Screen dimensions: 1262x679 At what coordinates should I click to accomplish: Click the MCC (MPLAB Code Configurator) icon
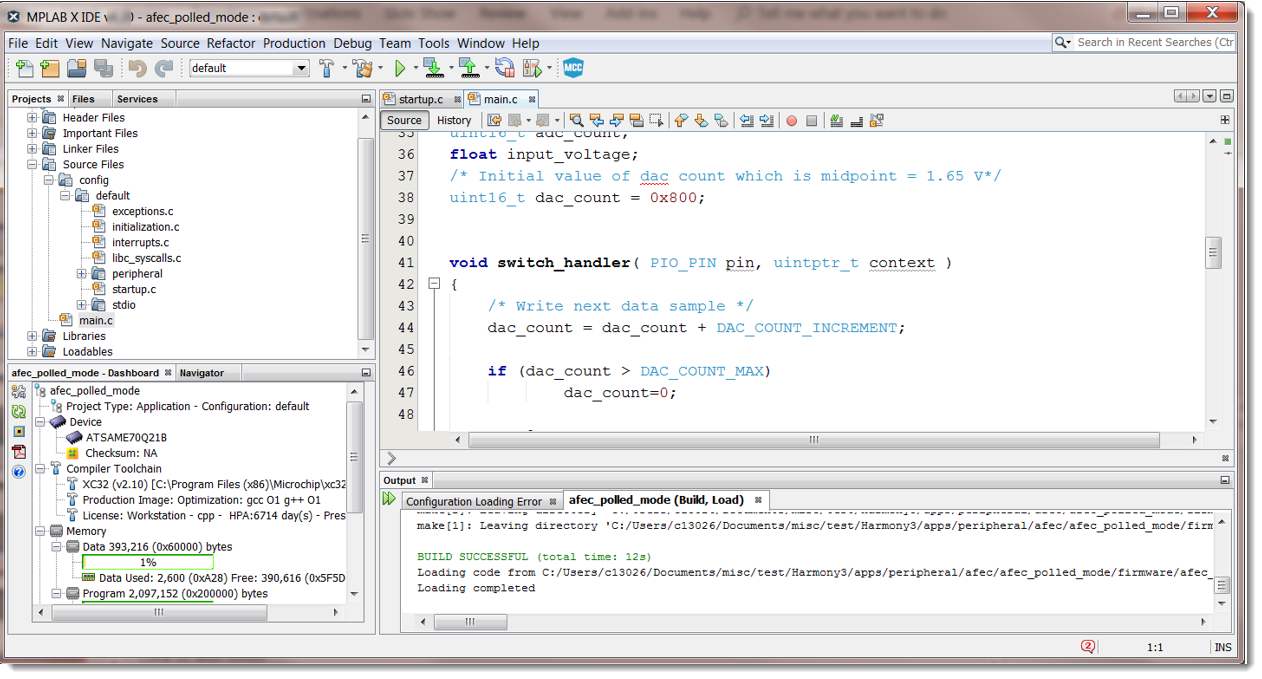click(x=573, y=68)
